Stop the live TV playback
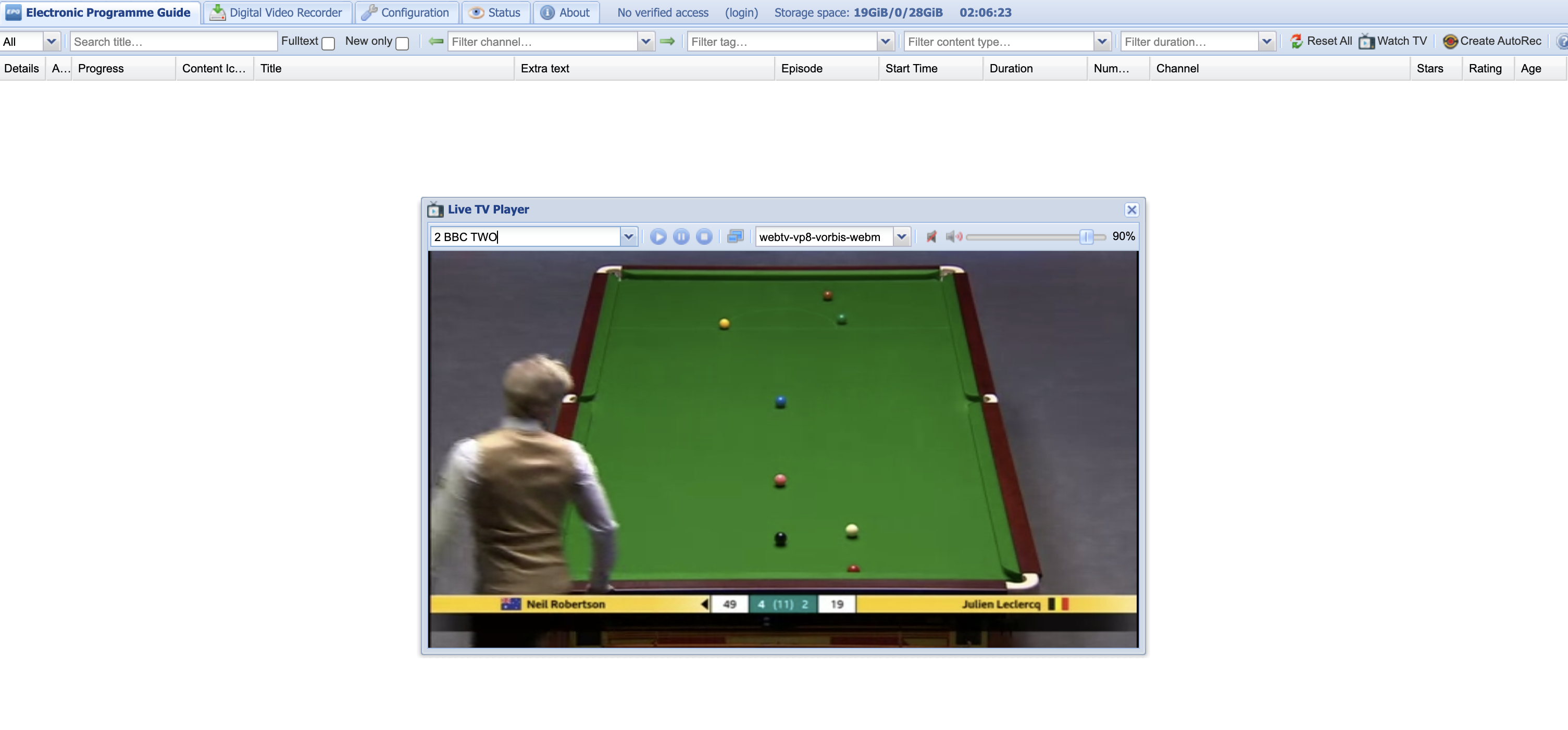The image size is (1568, 730). point(704,236)
